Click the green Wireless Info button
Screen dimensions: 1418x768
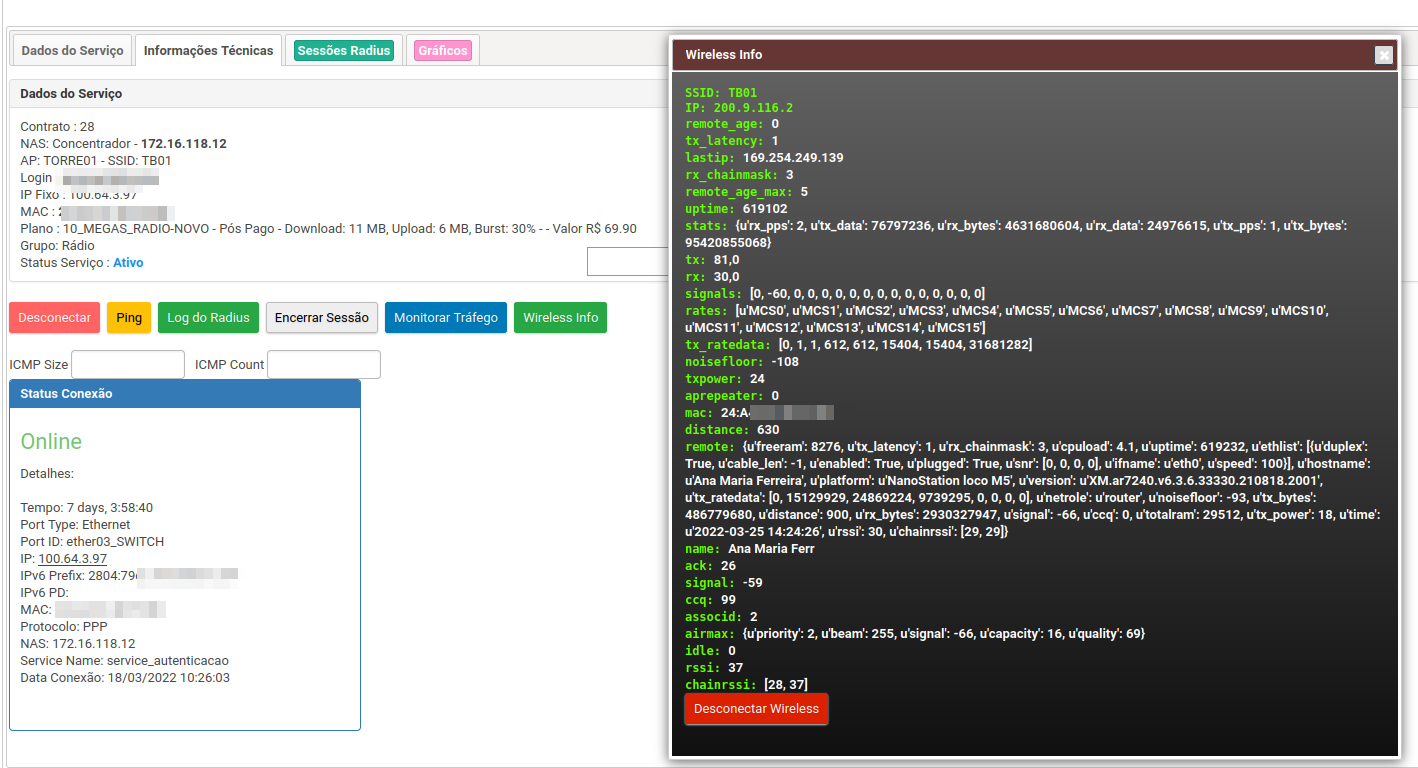560,318
